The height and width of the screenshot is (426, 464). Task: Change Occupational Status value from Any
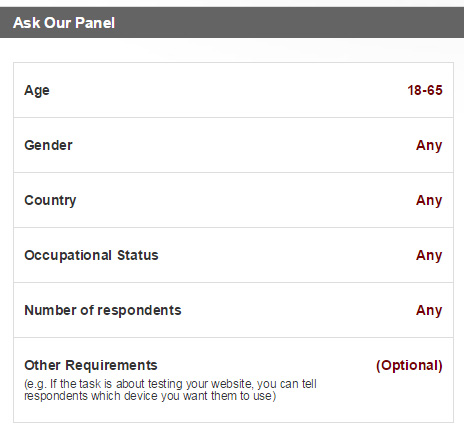coord(429,255)
